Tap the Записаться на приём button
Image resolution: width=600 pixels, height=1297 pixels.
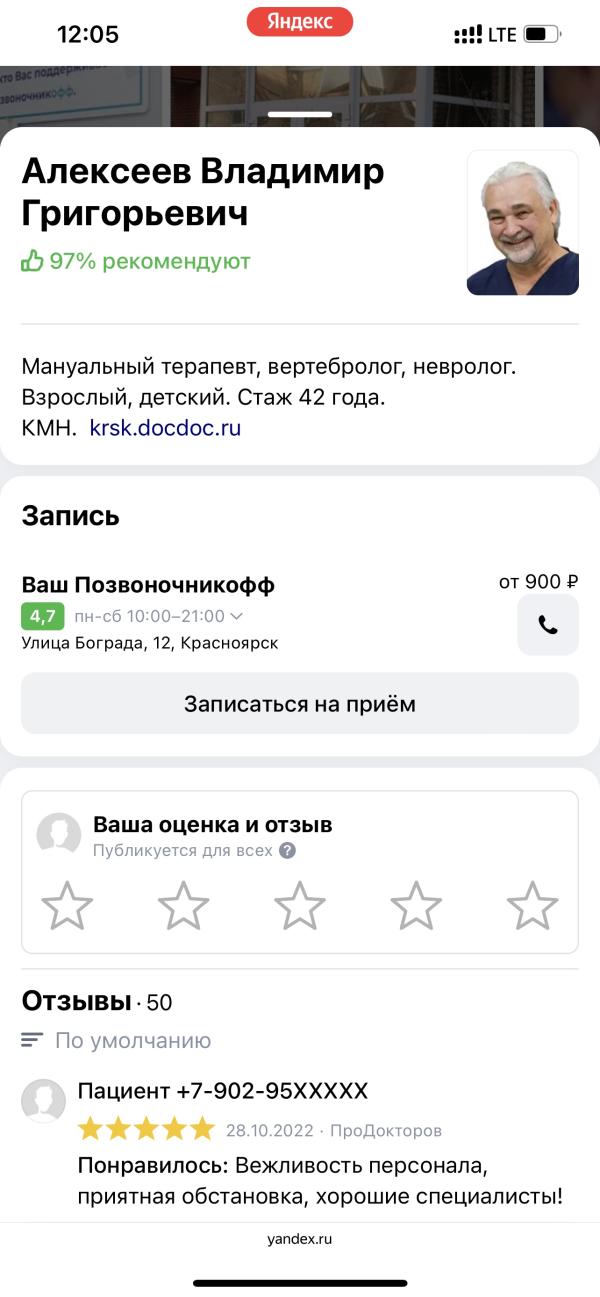(300, 703)
